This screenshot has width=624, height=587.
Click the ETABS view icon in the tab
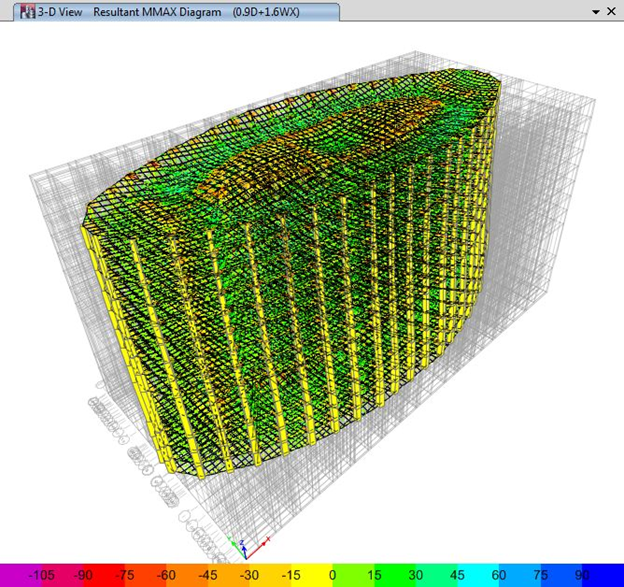tap(27, 12)
